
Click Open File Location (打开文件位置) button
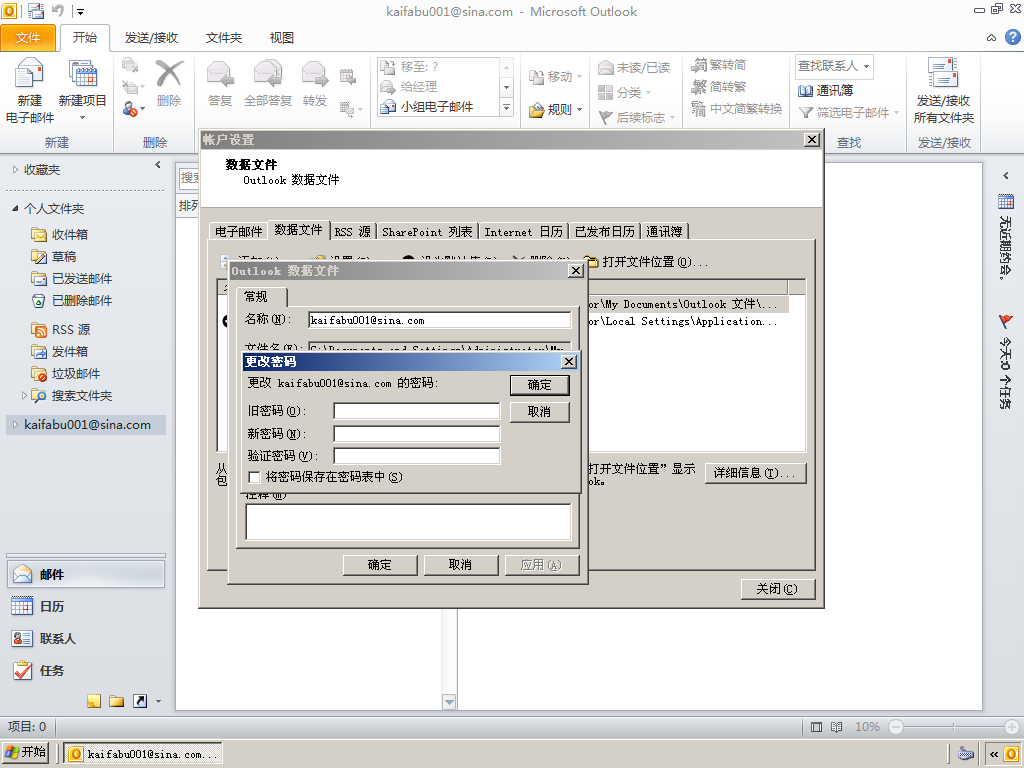(645, 262)
